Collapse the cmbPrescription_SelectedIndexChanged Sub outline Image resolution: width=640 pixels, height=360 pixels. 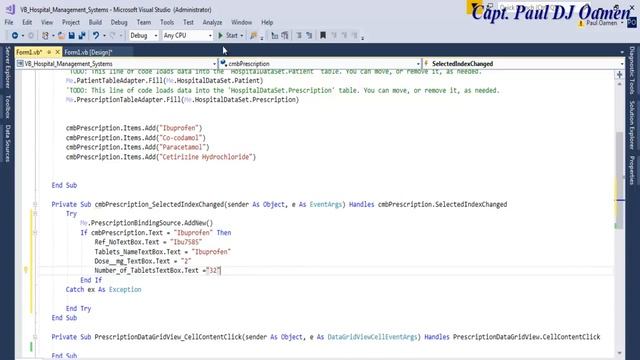click(x=35, y=204)
